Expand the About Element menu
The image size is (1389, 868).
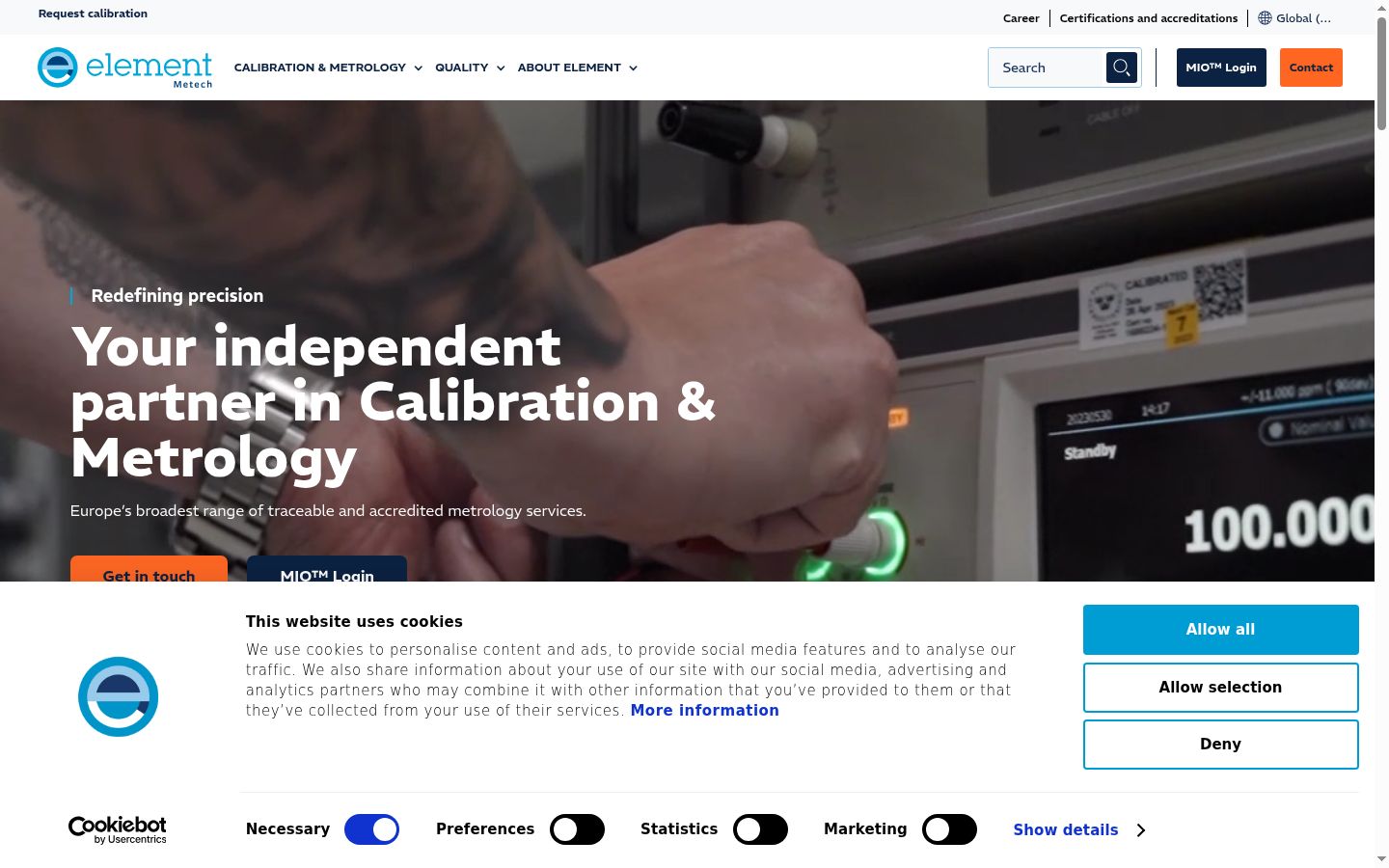tap(578, 68)
